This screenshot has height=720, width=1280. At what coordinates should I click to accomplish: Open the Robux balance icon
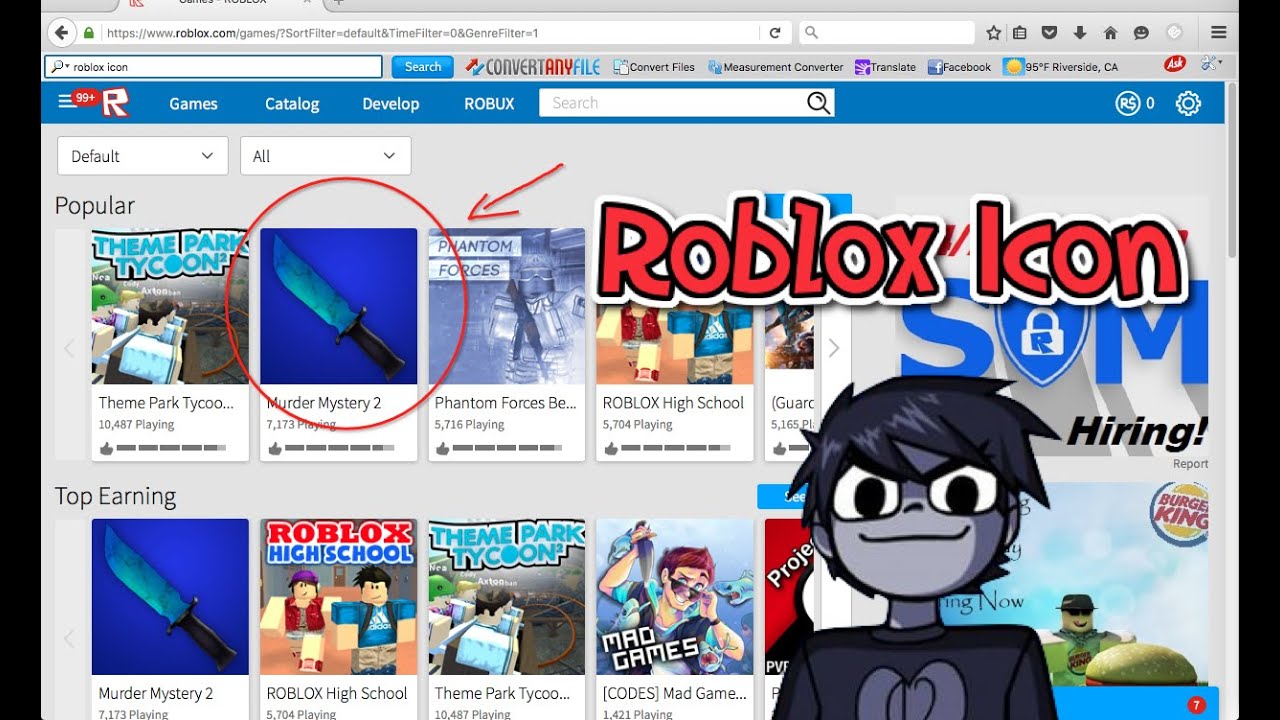pos(1128,103)
